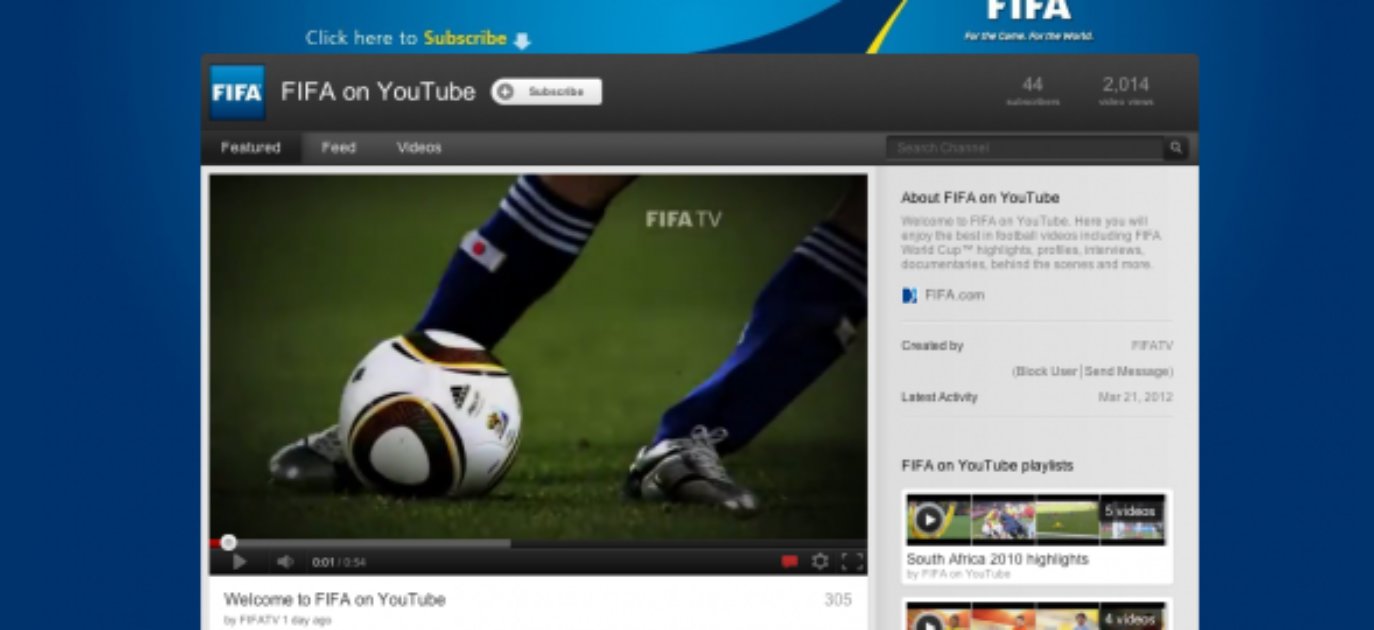
Task: Select the Featured tab
Action: (250, 148)
